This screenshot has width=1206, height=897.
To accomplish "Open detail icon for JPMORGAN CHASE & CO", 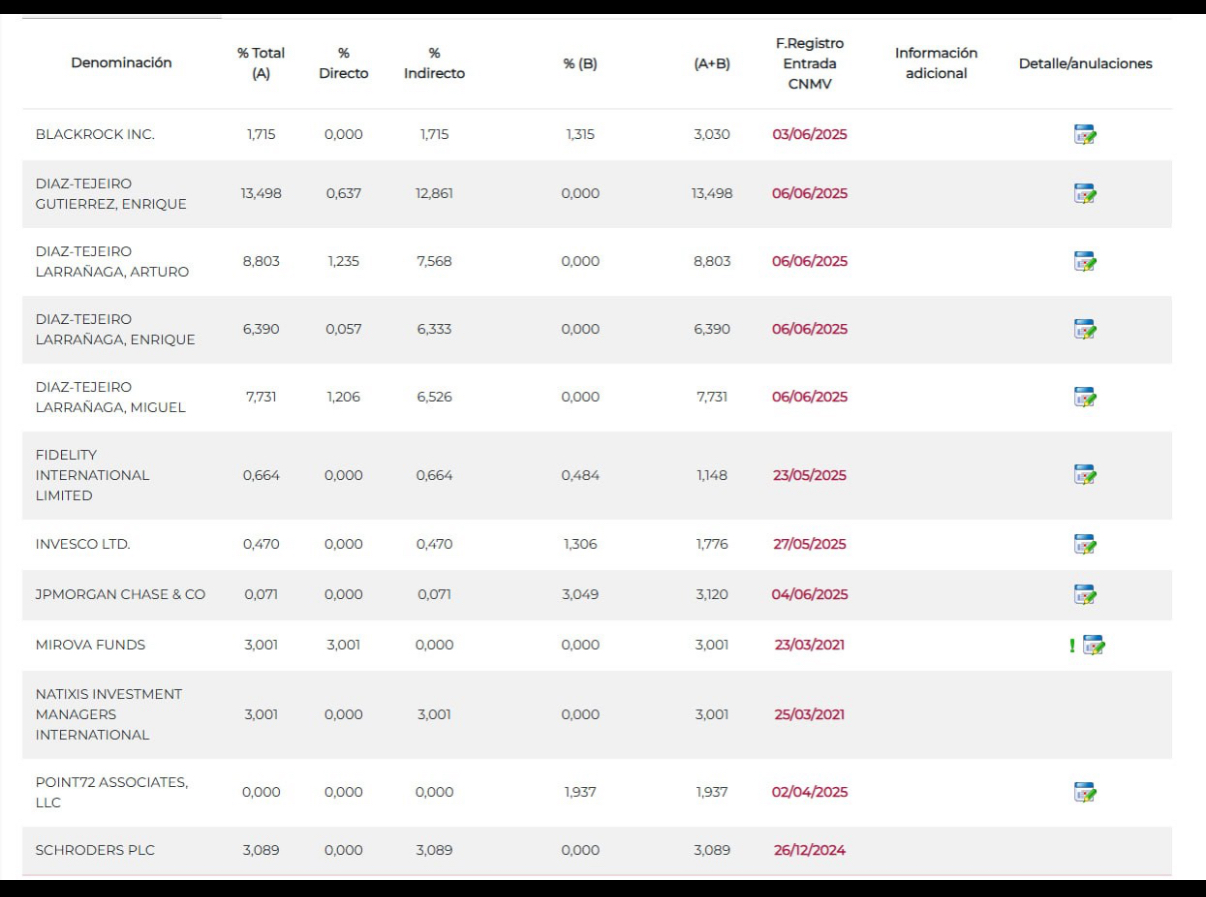I will tap(1085, 594).
